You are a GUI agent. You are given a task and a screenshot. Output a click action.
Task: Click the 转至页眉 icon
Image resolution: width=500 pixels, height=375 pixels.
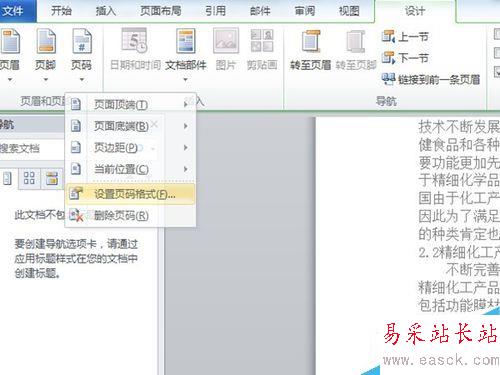click(x=311, y=41)
